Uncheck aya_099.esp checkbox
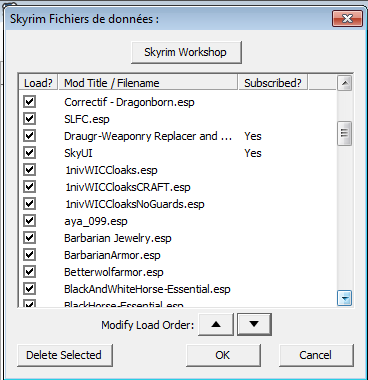The height and width of the screenshot is (380, 368). coord(30,220)
